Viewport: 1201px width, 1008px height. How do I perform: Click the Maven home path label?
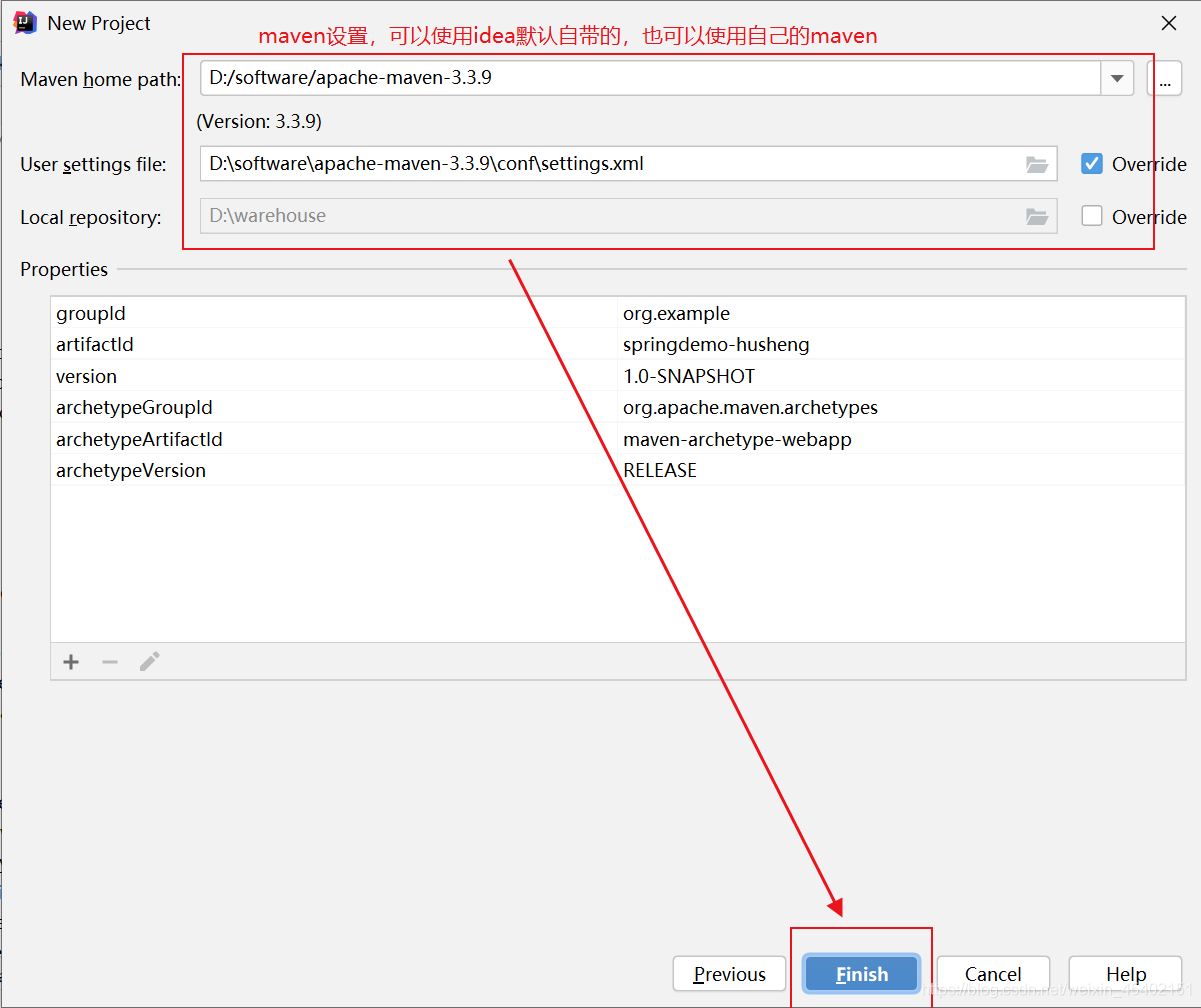(x=101, y=80)
